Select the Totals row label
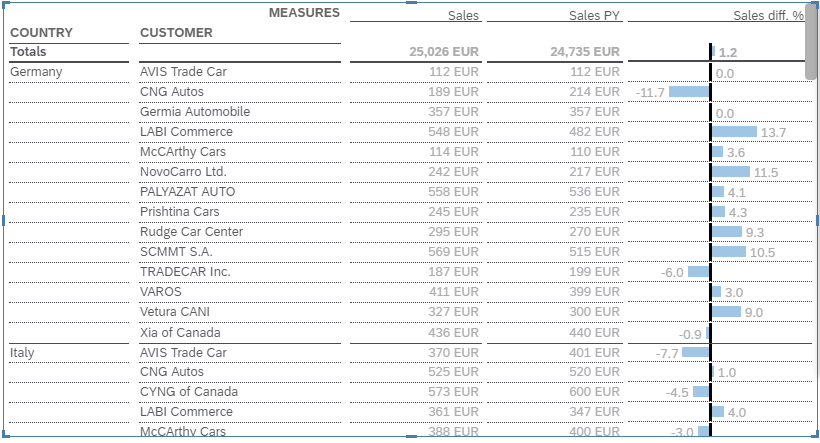 point(28,52)
